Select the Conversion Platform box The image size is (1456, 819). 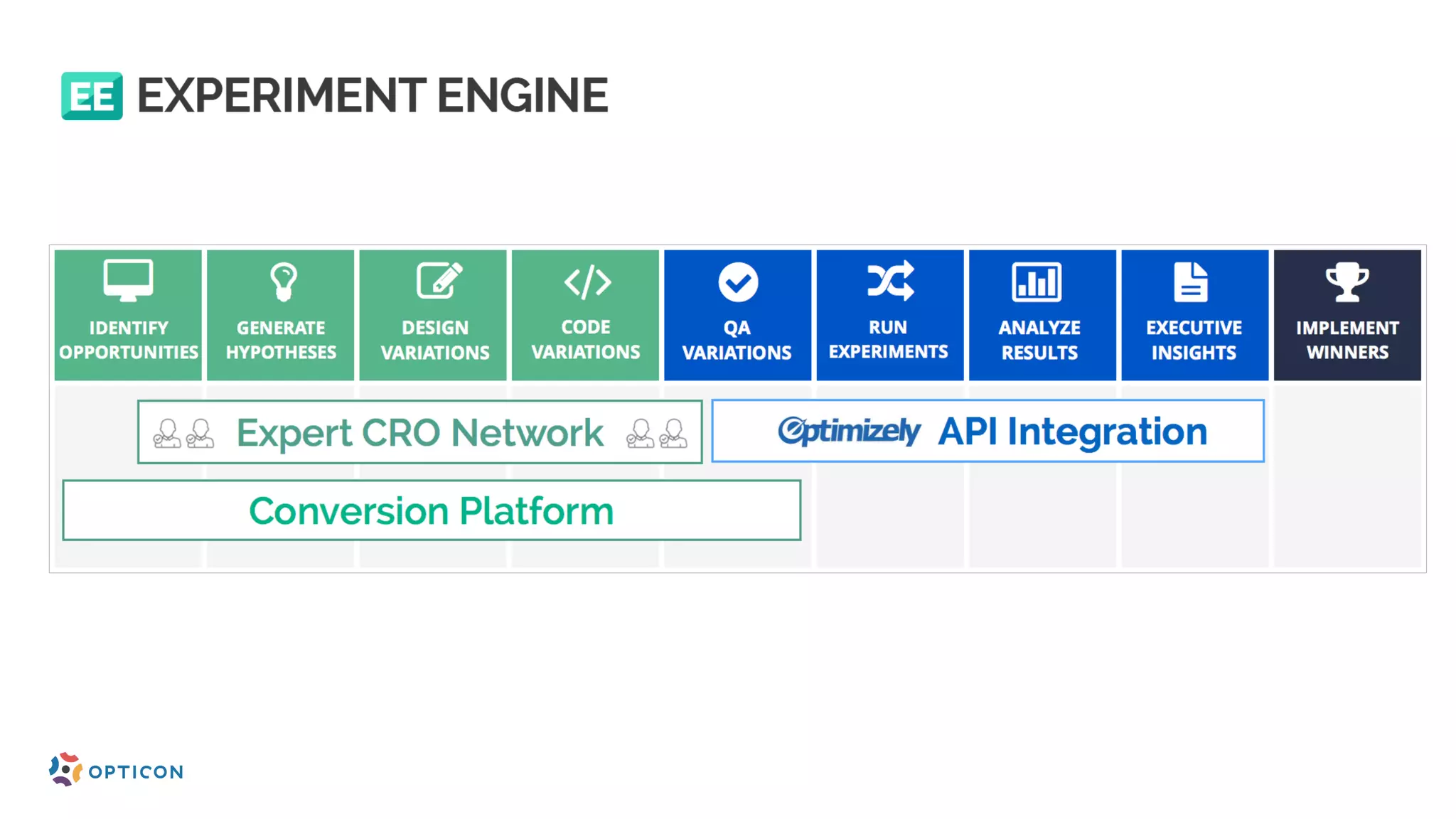(432, 510)
